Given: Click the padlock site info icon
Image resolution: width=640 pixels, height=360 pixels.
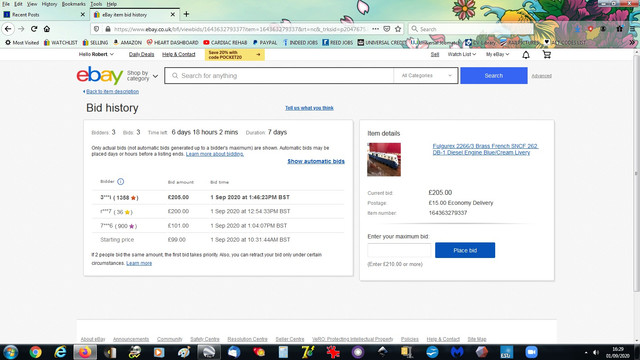Looking at the screenshot, I should tap(108, 29).
